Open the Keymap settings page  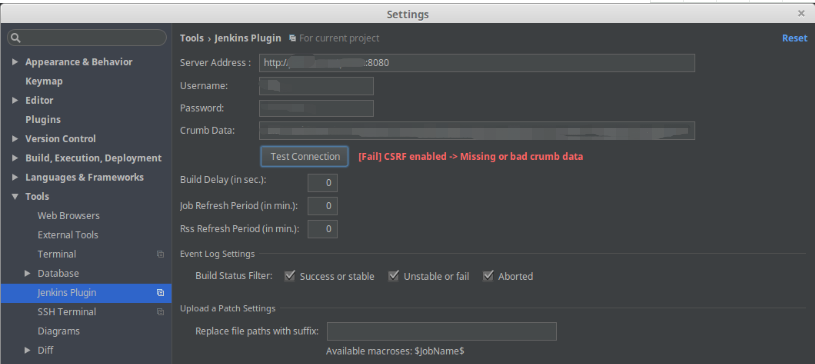[x=44, y=81]
